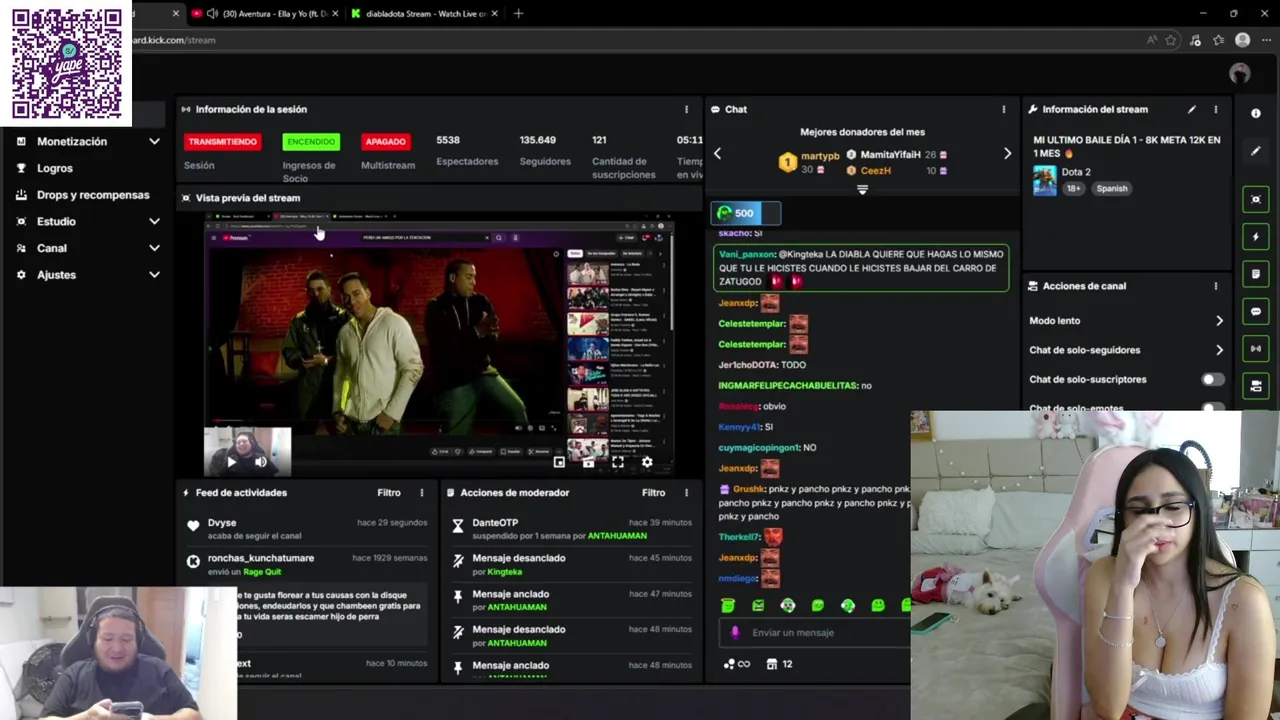
Task: Open a new browser tab
Action: tap(518, 13)
